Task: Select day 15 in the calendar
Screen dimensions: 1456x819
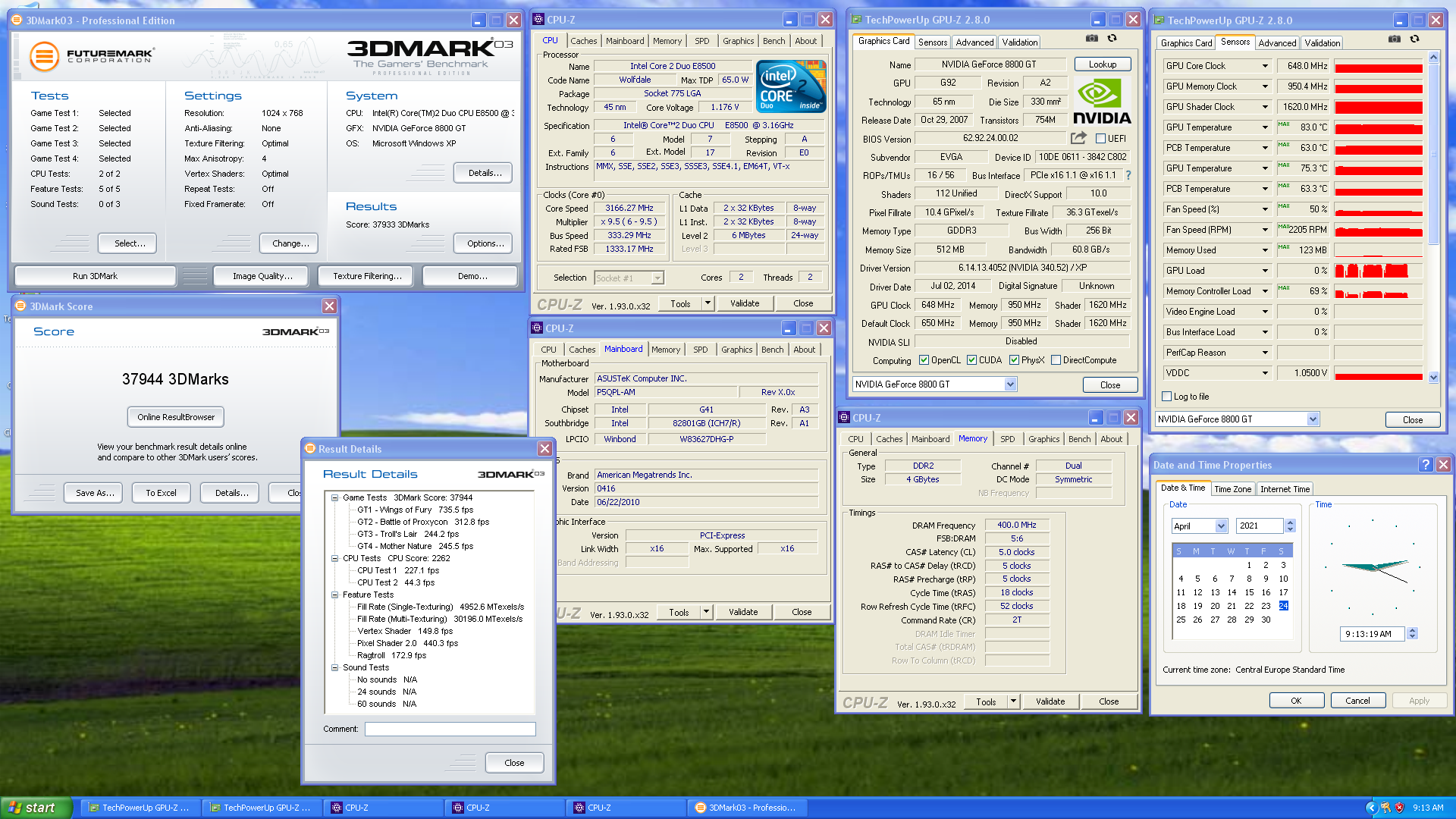Action: click(x=1249, y=592)
